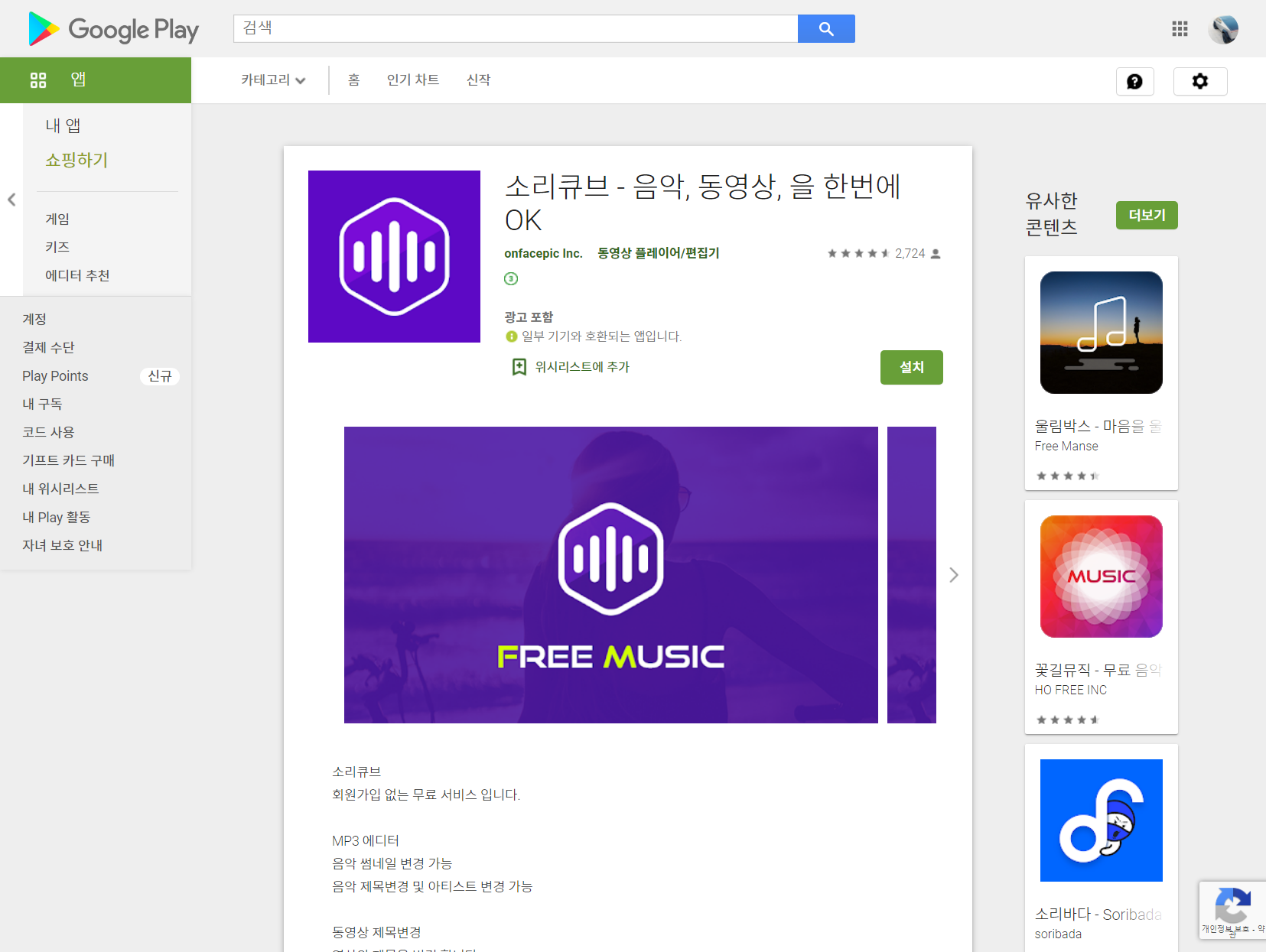Image resolution: width=1266 pixels, height=952 pixels.
Task: Click the 더보기 button
Action: 1147,215
